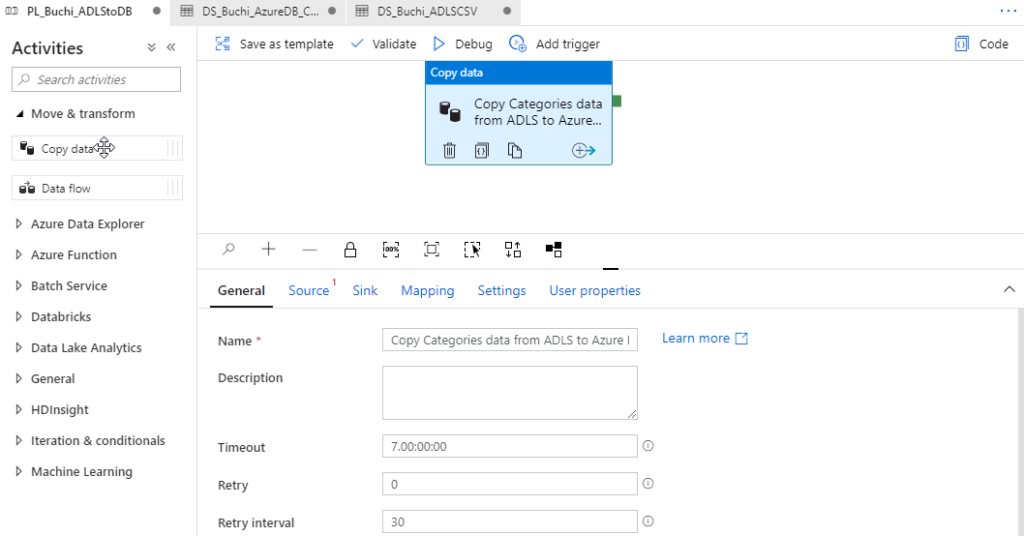Click the add output arrow icon on activity
1024x536 pixels.
[x=584, y=150]
